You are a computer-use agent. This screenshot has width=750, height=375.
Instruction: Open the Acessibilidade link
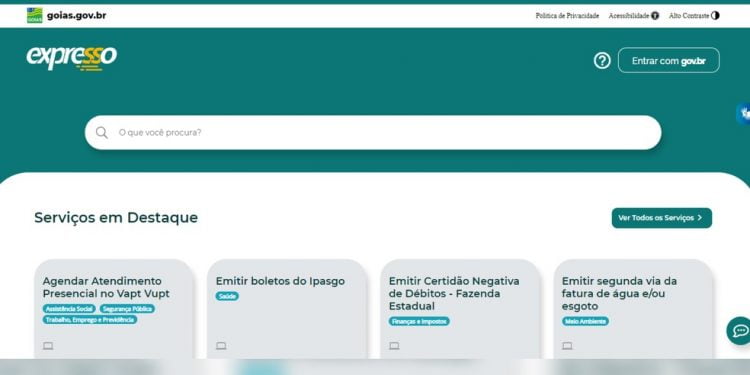coord(629,16)
